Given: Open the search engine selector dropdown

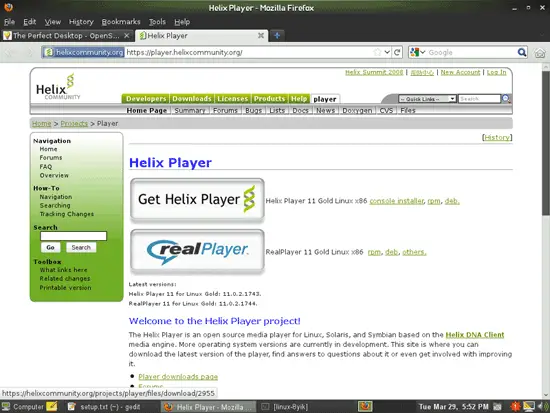Looking at the screenshot, I should point(418,52).
